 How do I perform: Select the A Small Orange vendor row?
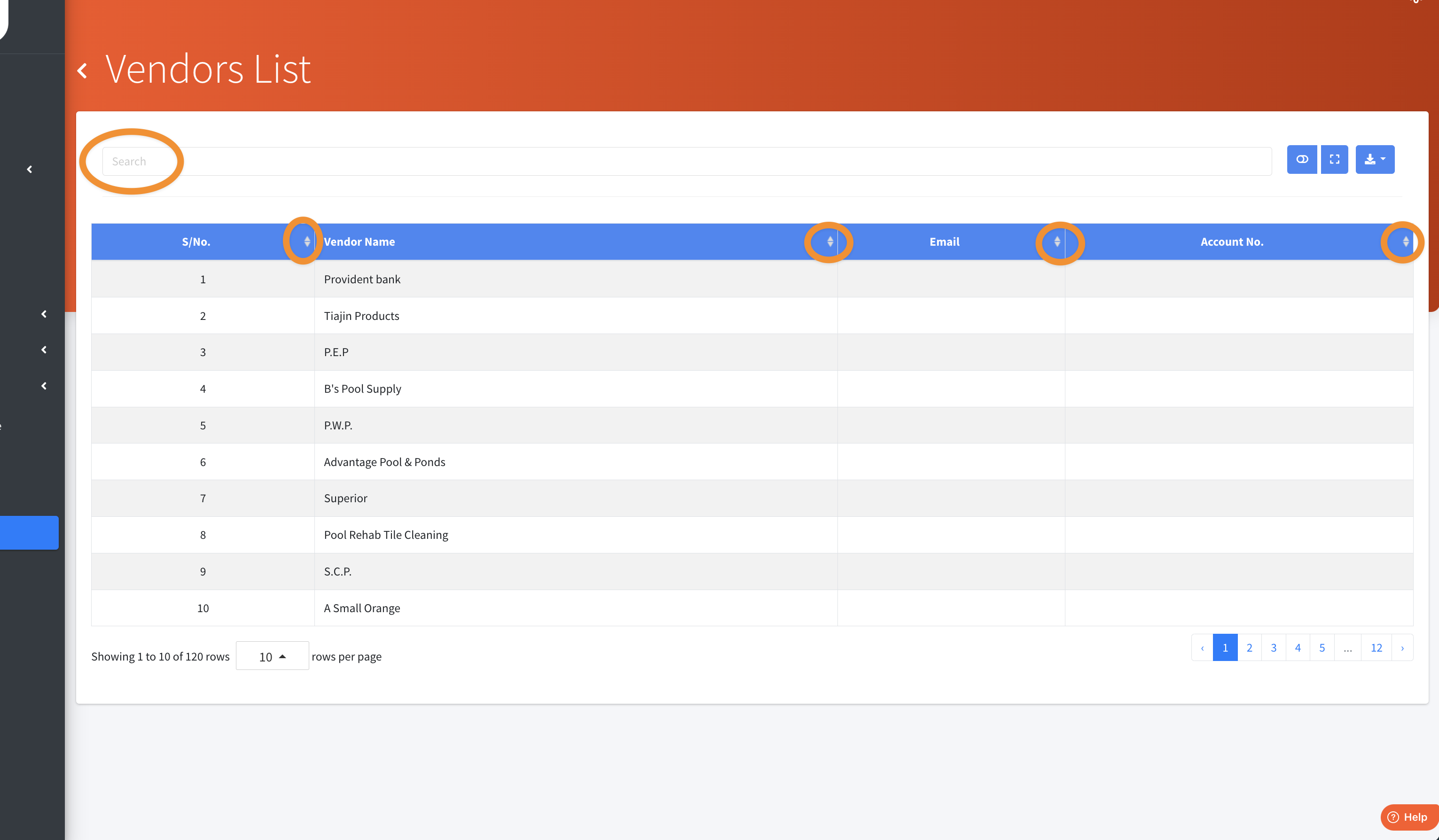point(362,608)
